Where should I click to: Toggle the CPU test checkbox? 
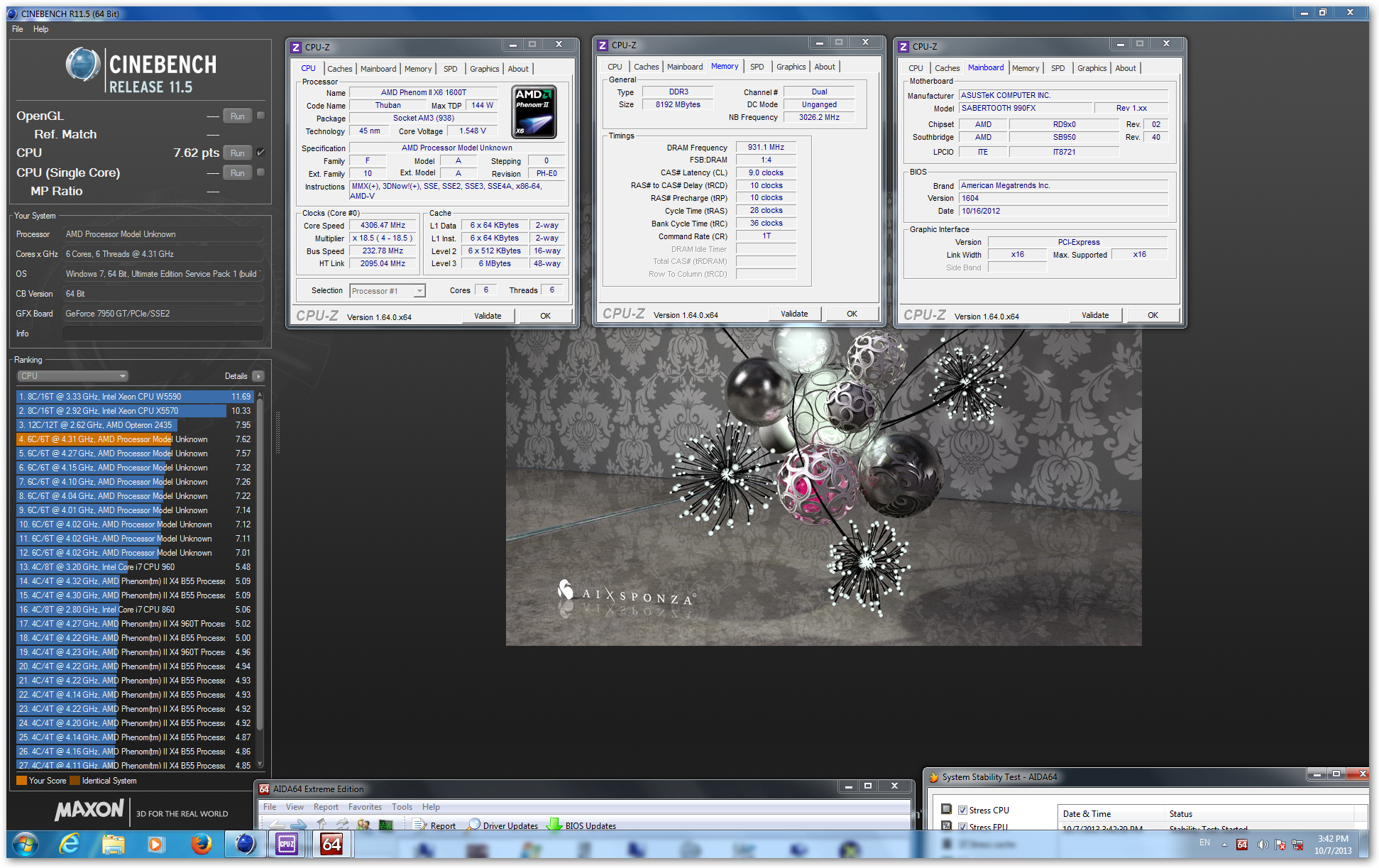260,153
